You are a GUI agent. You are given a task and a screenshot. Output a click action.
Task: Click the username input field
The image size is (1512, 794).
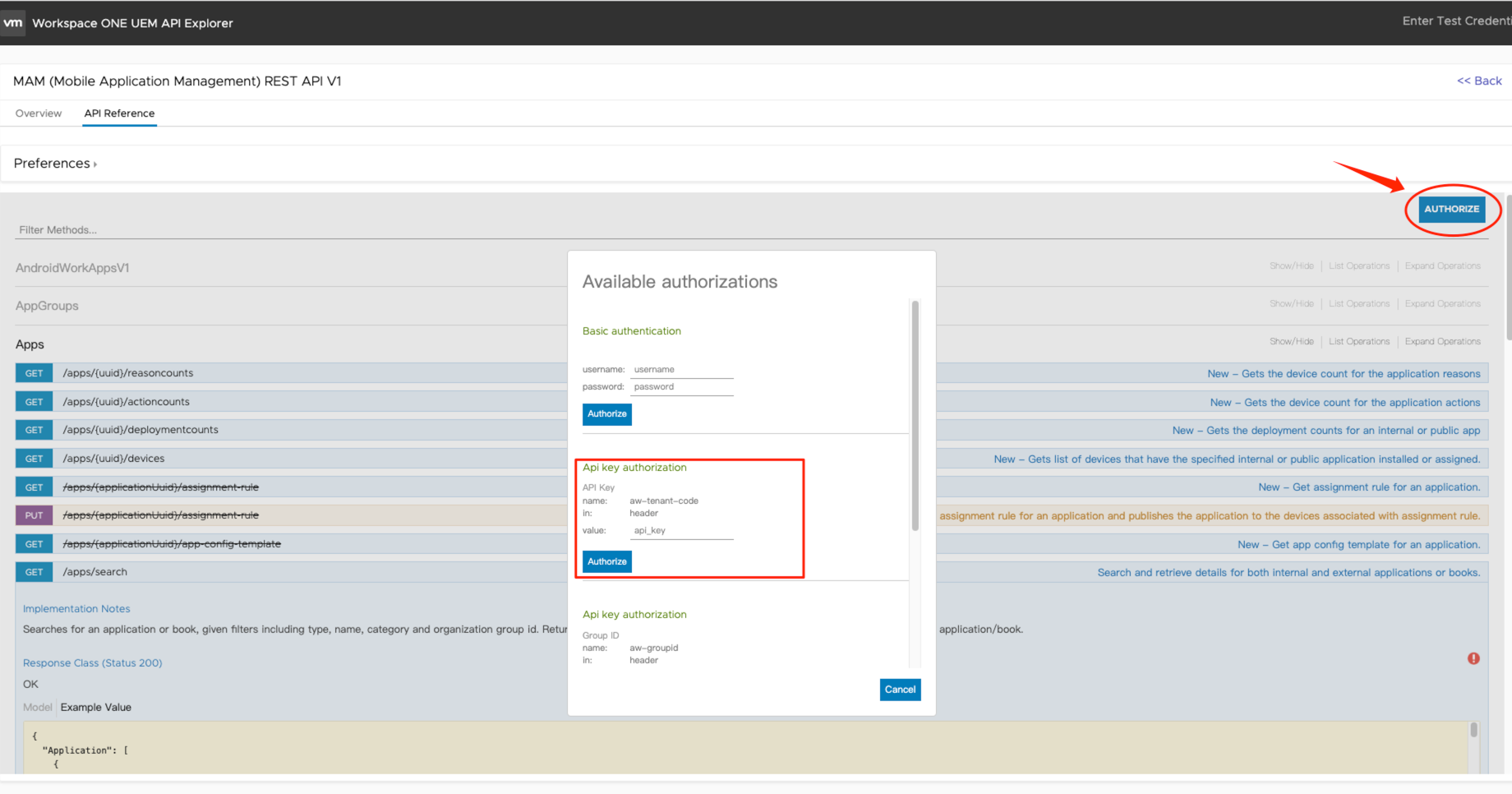point(681,370)
